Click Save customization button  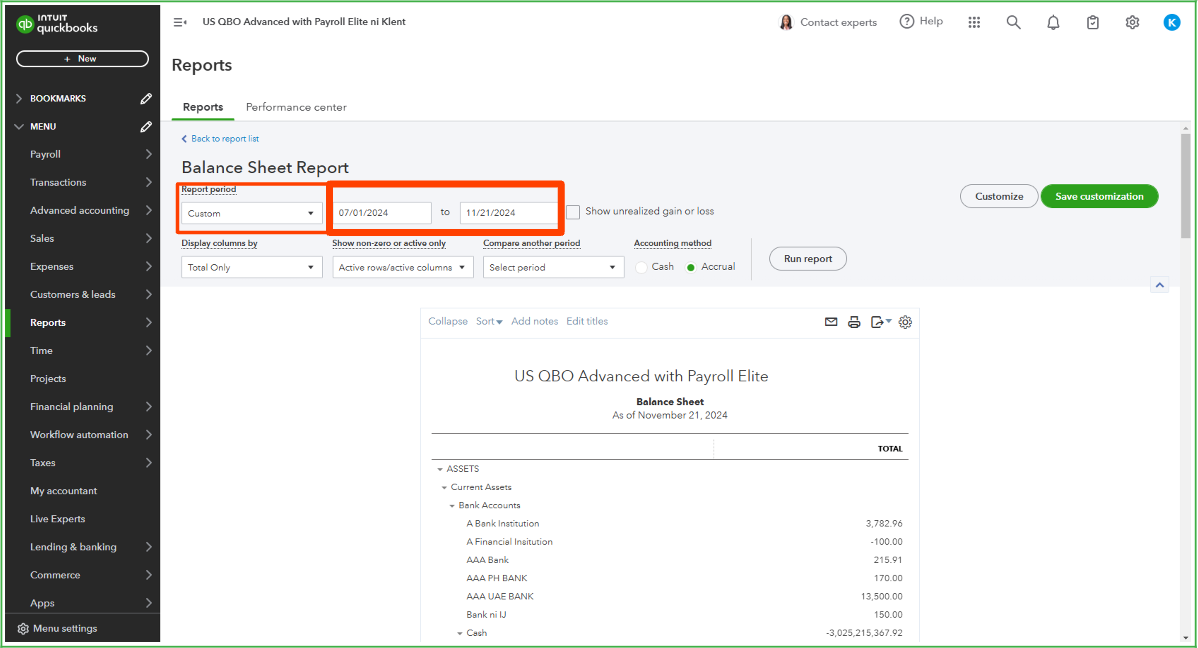1099,196
